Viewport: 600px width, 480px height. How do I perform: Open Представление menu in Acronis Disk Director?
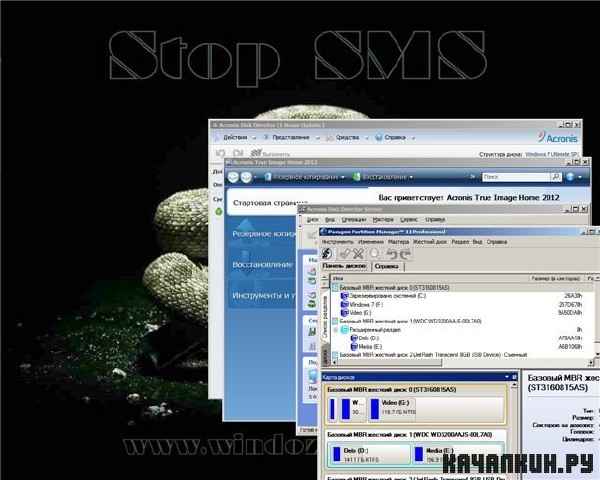click(290, 137)
